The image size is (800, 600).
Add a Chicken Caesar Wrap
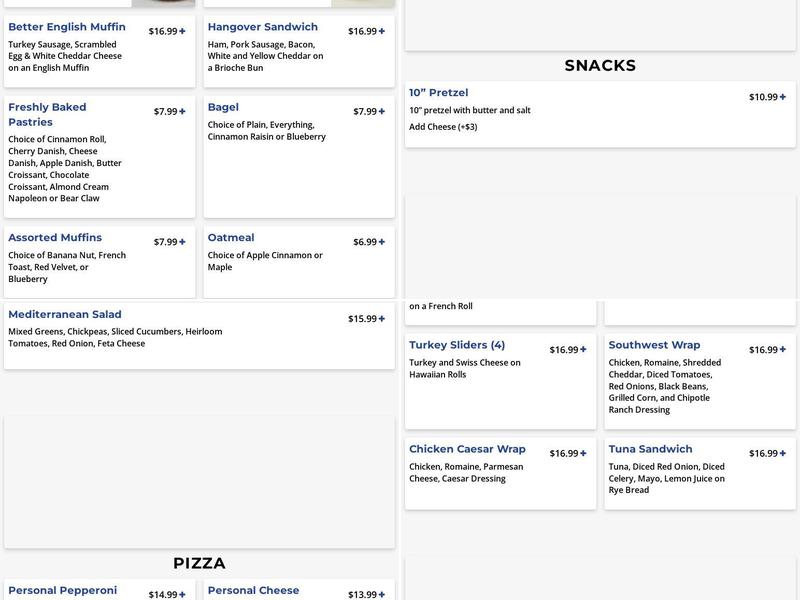click(x=585, y=451)
